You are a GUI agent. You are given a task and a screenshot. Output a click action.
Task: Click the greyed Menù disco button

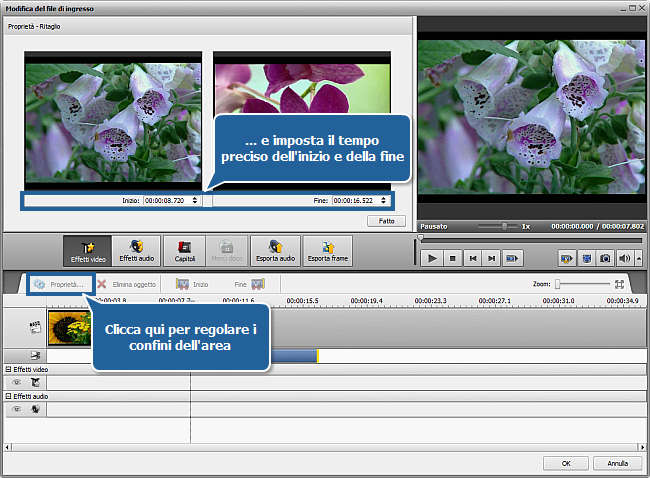click(227, 250)
